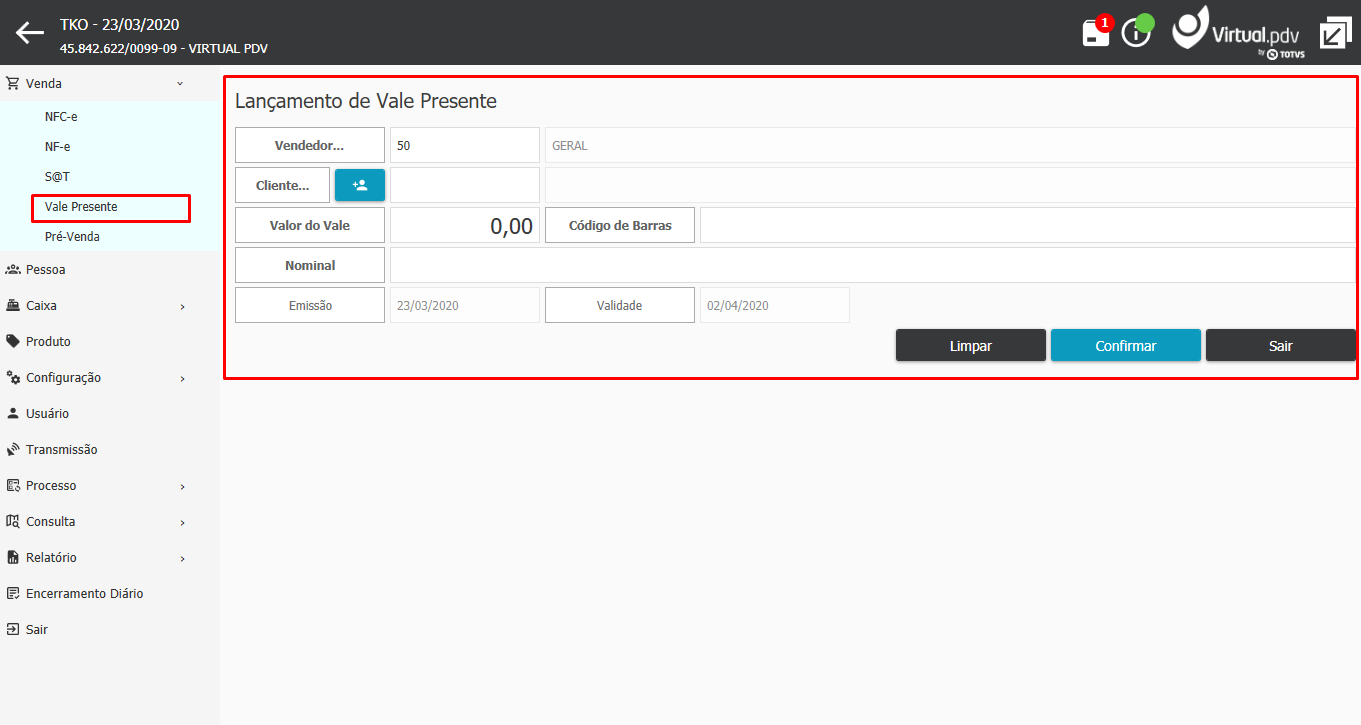Click the Consulta search icon
The height and width of the screenshot is (725, 1361).
[x=13, y=522]
